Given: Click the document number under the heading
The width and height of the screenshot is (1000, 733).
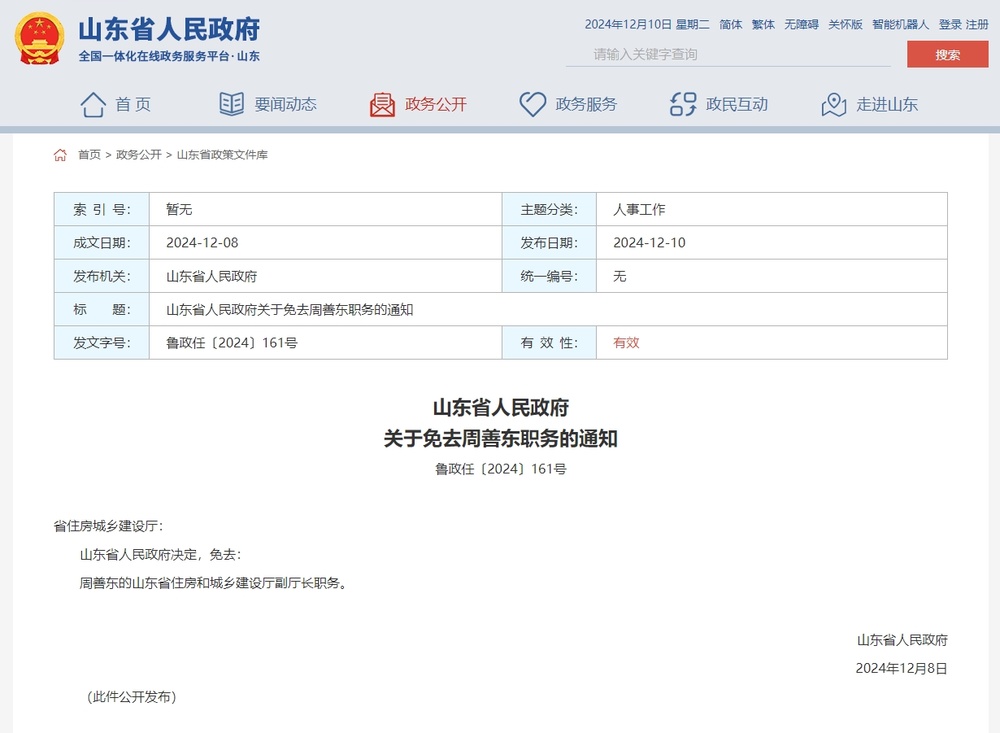Looking at the screenshot, I should click(501, 469).
